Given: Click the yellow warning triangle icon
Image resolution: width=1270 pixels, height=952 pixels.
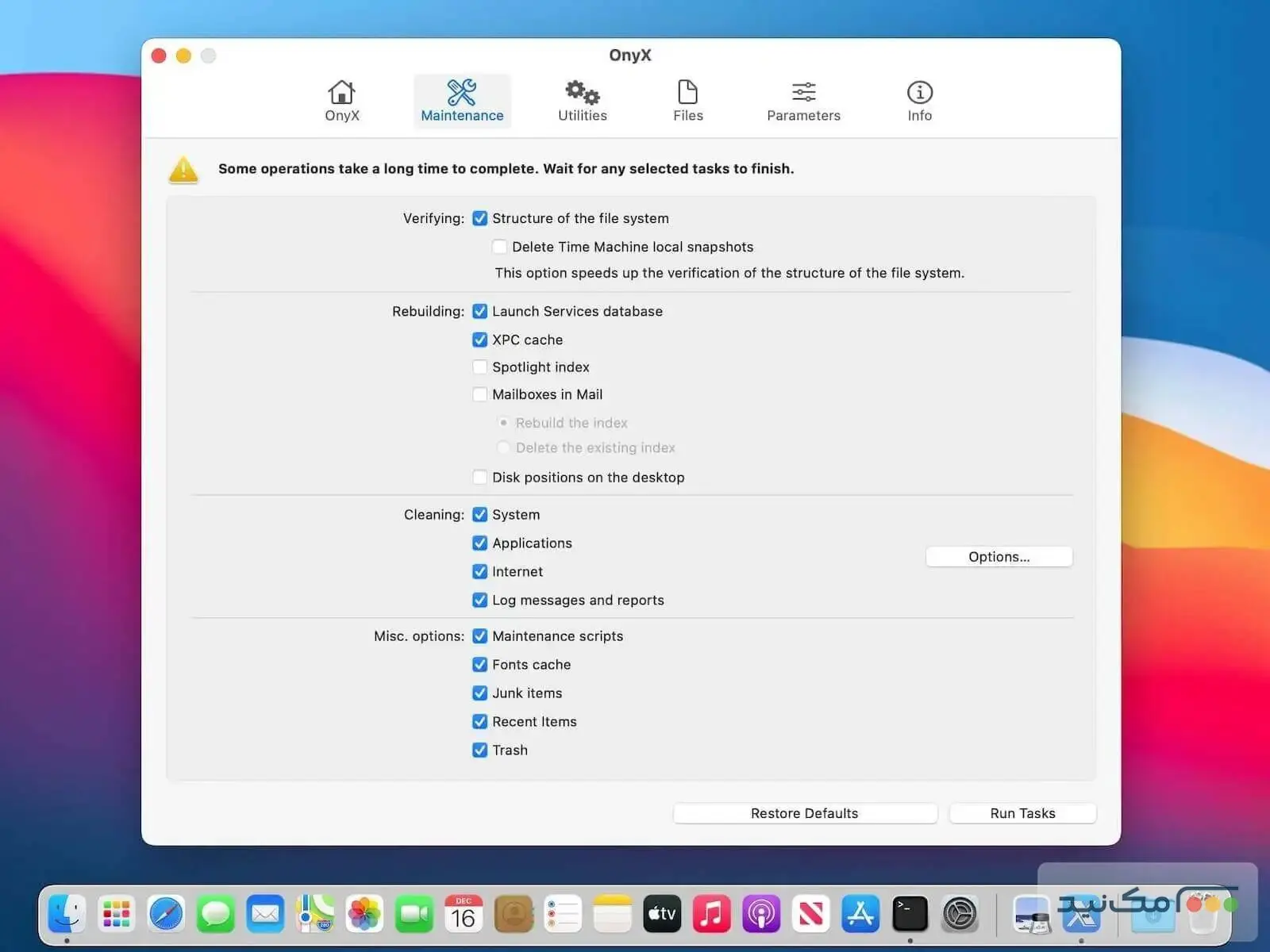Looking at the screenshot, I should click(183, 168).
